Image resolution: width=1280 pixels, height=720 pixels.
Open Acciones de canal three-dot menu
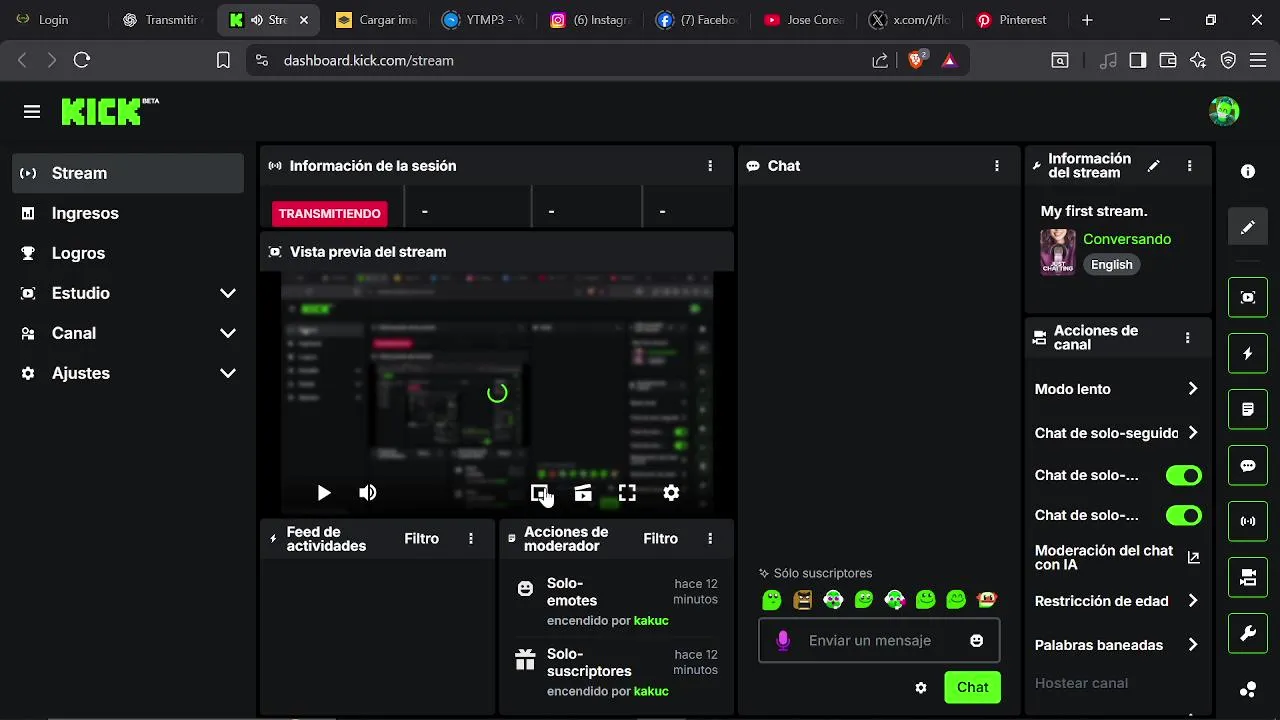[1187, 338]
